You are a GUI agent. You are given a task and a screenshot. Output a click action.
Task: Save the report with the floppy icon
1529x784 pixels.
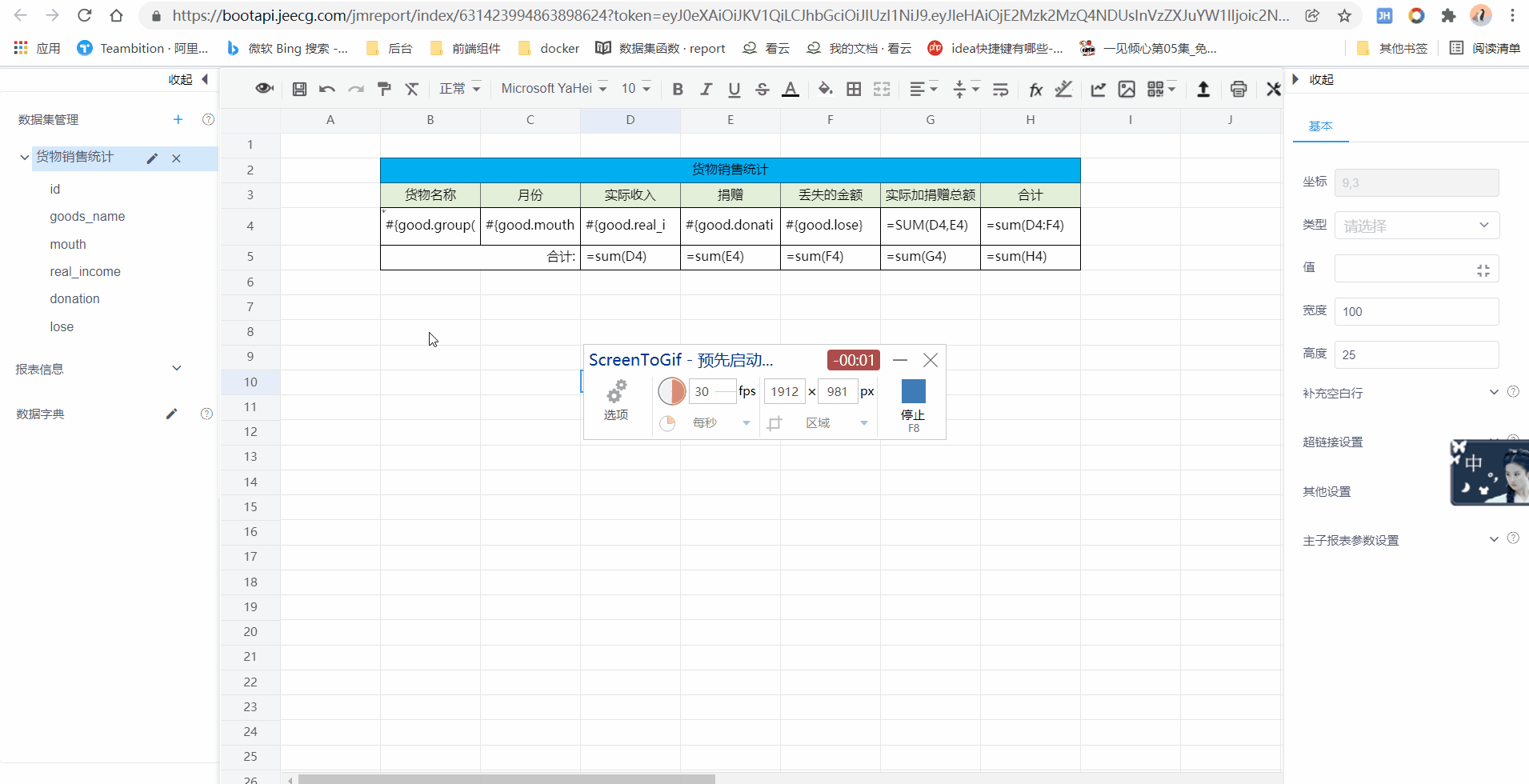pyautogui.click(x=299, y=89)
